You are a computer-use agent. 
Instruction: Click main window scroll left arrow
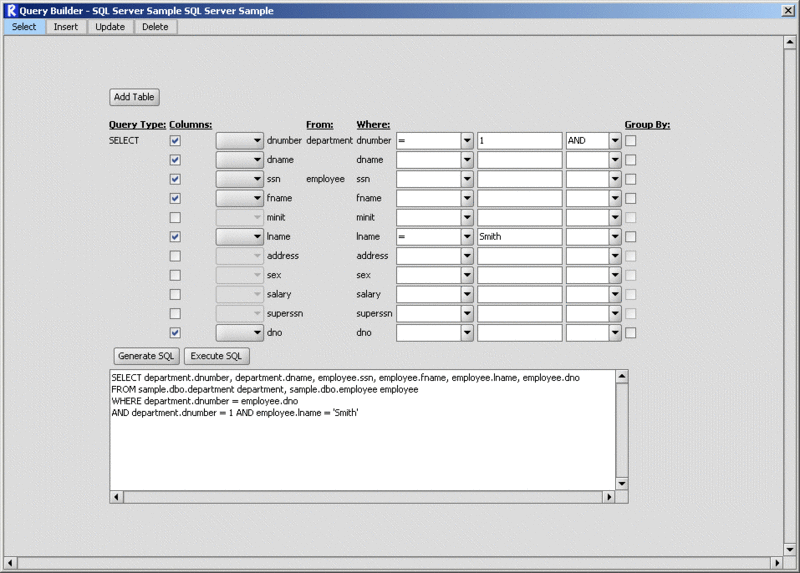(10, 563)
